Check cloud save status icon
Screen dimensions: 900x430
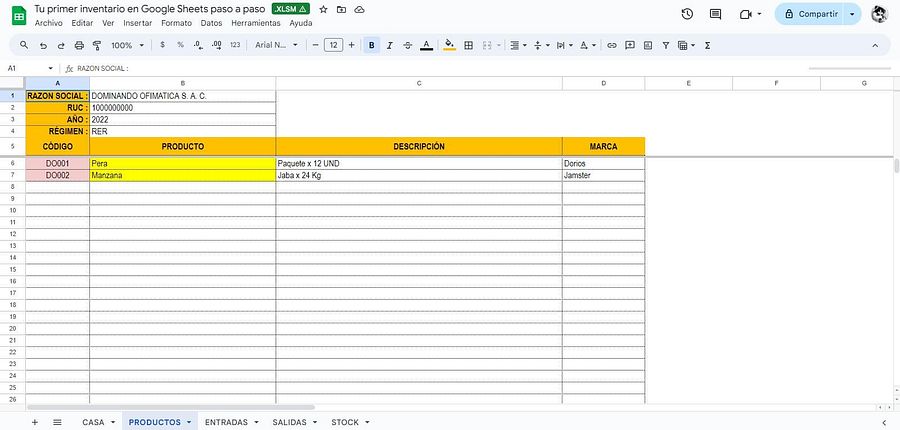(359, 9)
